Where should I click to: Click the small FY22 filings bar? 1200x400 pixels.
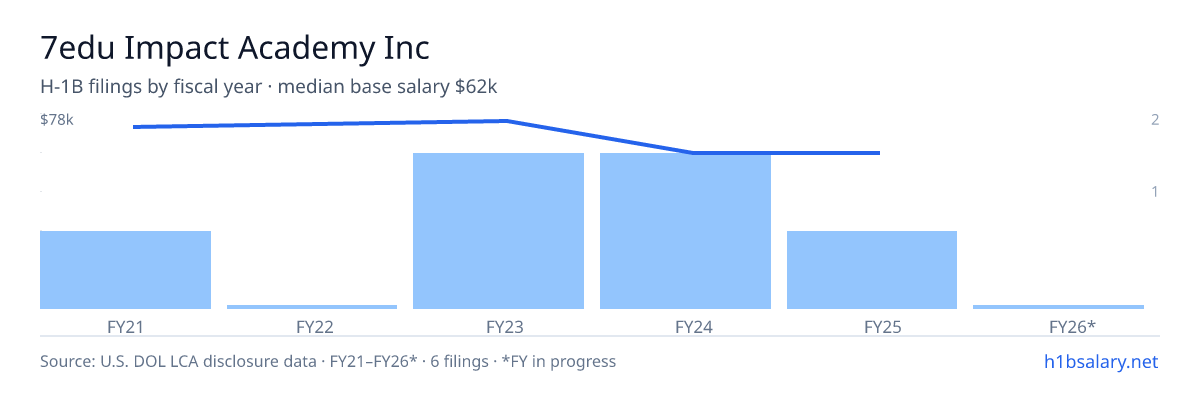pyautogui.click(x=312, y=306)
